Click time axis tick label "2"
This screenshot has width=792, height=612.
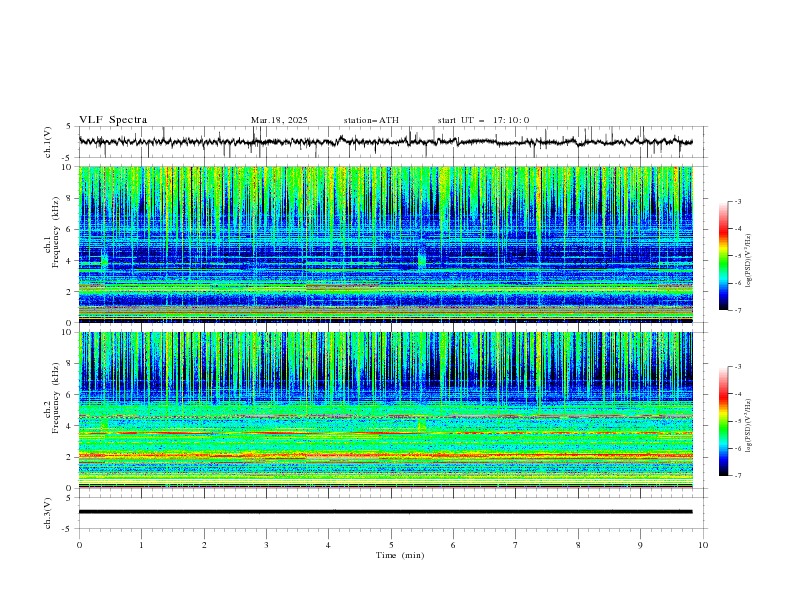204,545
